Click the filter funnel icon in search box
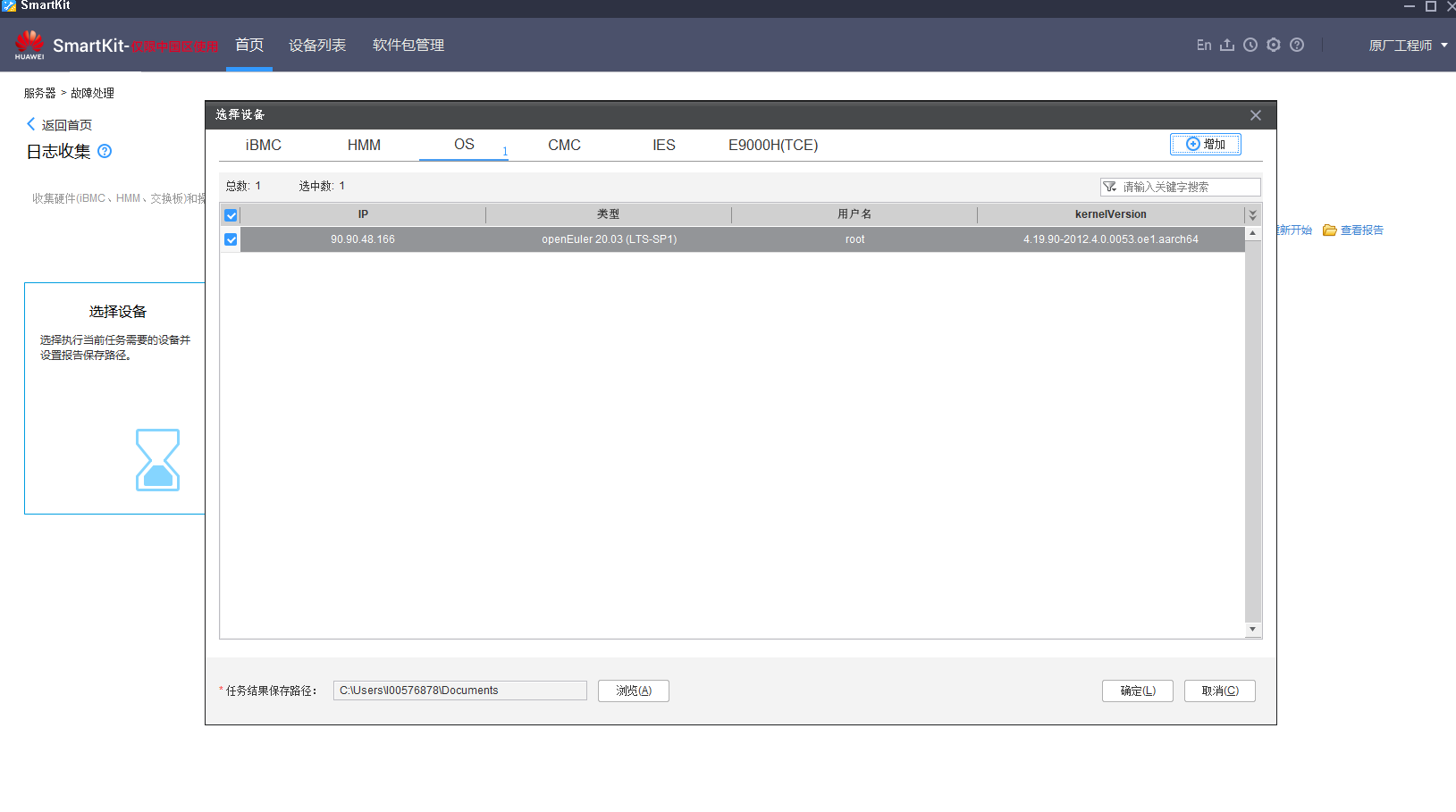1456x812 pixels. [1110, 187]
